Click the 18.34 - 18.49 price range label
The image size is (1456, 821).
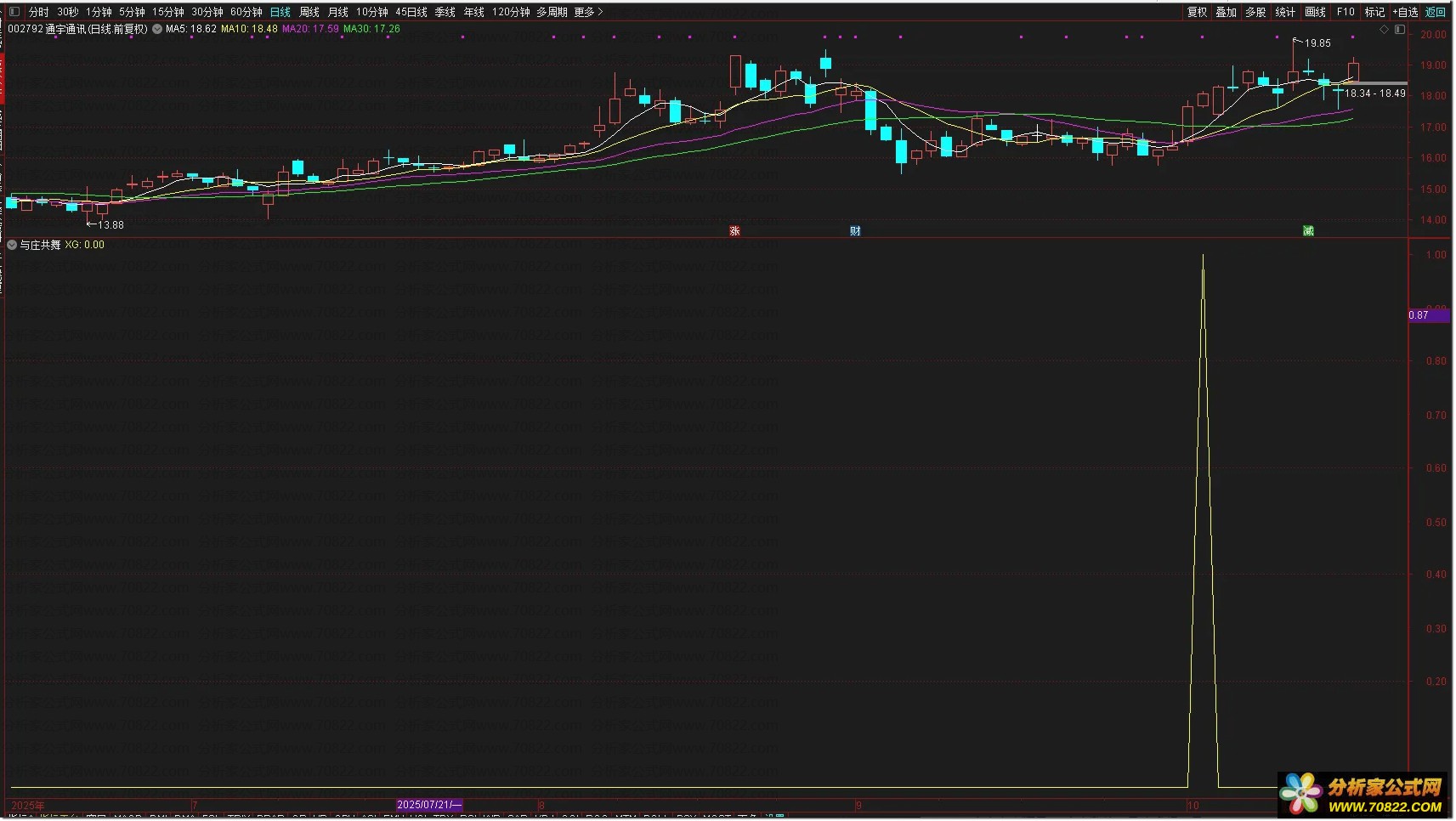(x=1375, y=93)
